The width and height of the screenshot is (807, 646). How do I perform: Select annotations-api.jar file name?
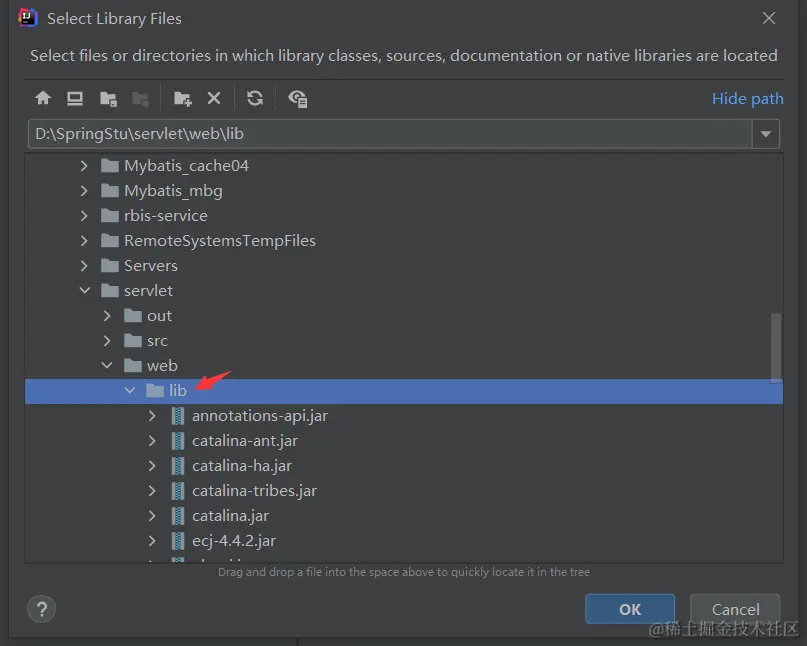click(x=260, y=416)
